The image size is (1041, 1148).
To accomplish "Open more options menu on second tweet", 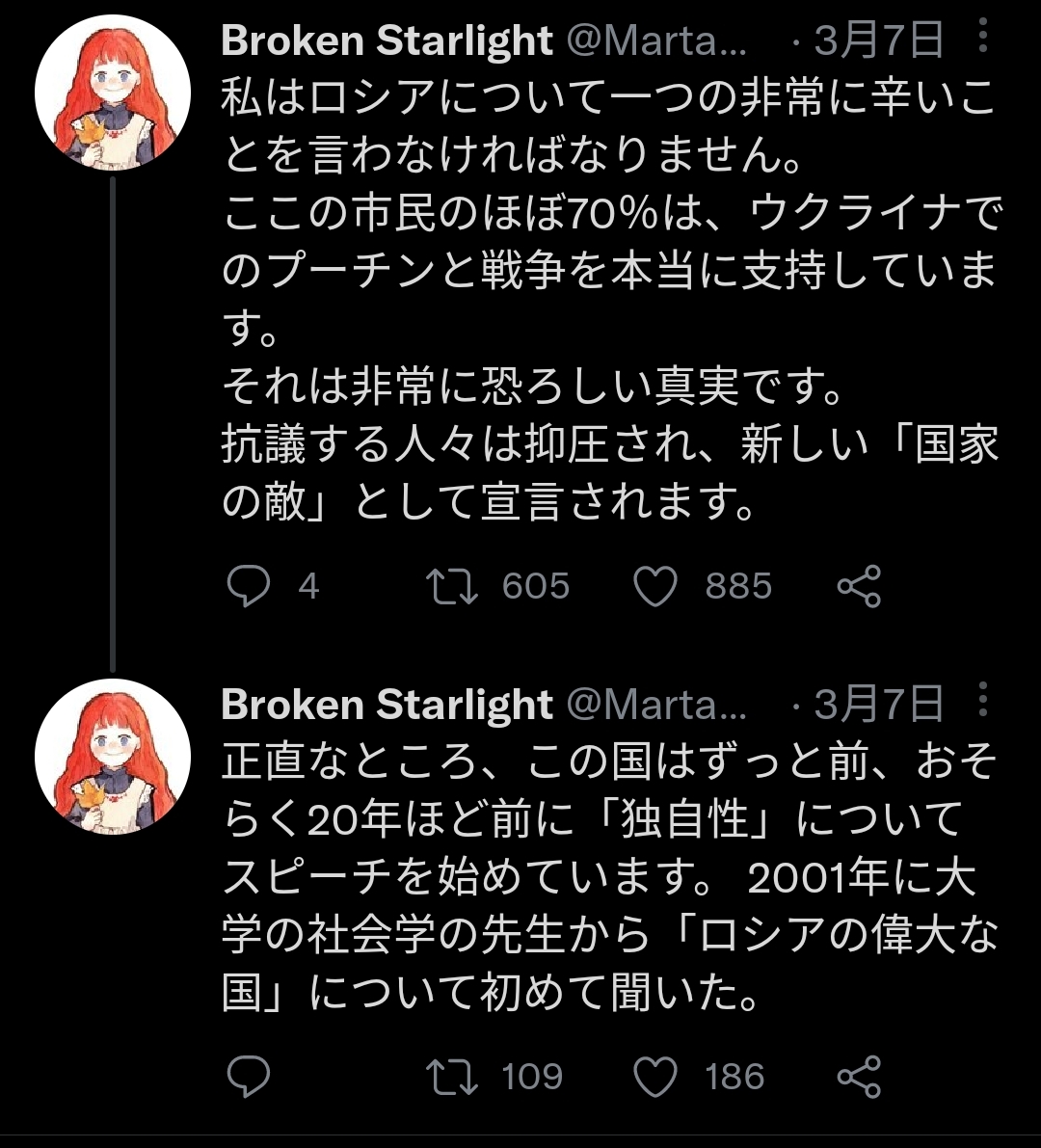I will pyautogui.click(x=983, y=699).
